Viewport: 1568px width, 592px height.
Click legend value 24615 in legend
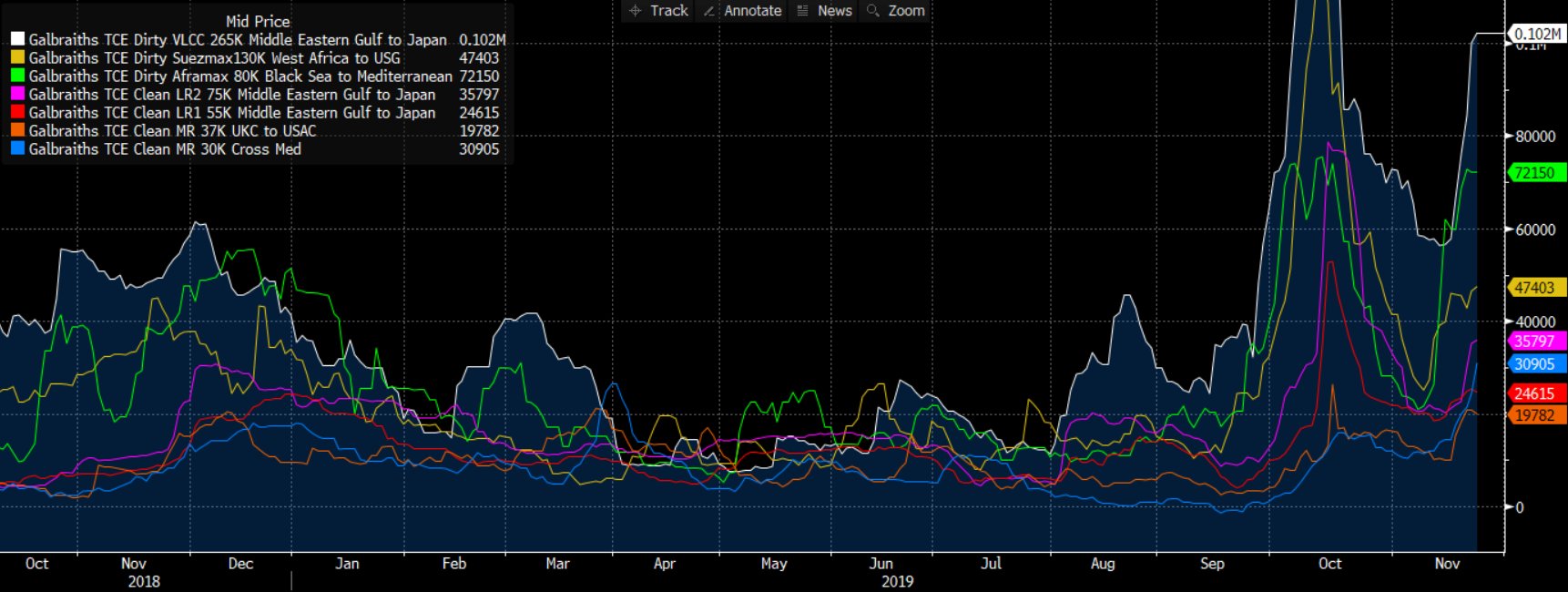479,113
